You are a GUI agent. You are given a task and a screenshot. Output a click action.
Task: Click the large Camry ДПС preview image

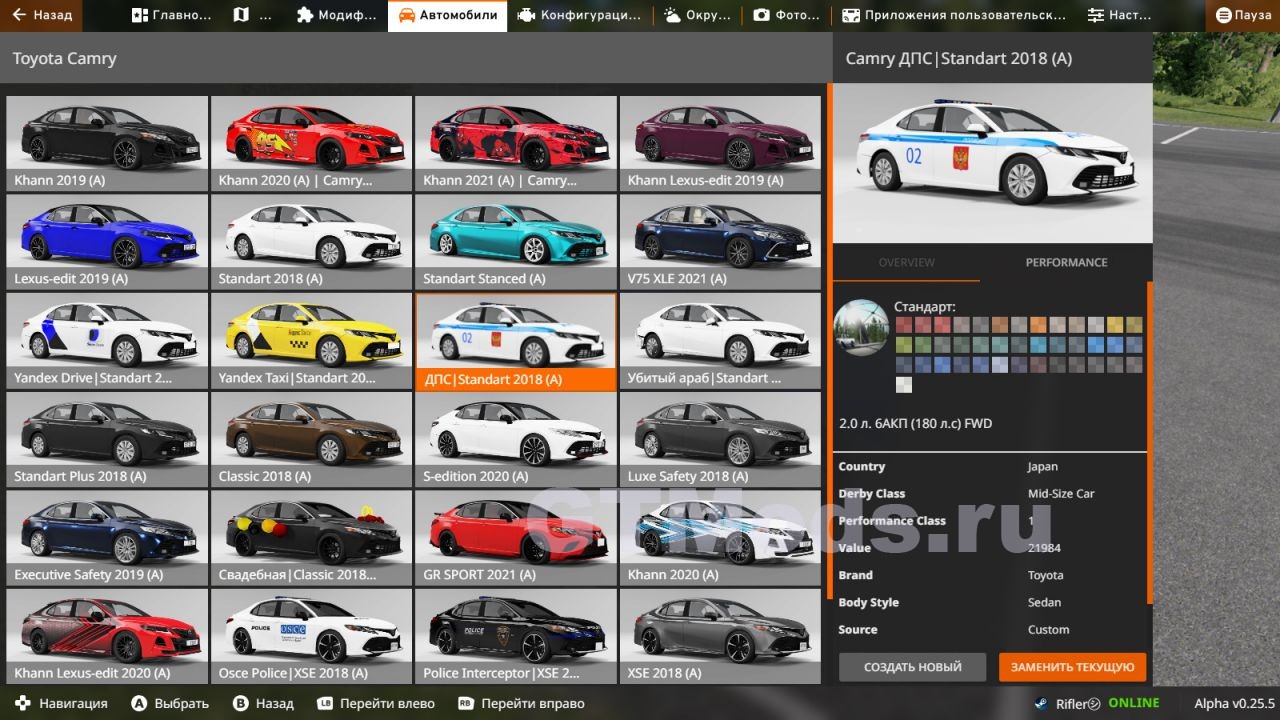click(992, 162)
